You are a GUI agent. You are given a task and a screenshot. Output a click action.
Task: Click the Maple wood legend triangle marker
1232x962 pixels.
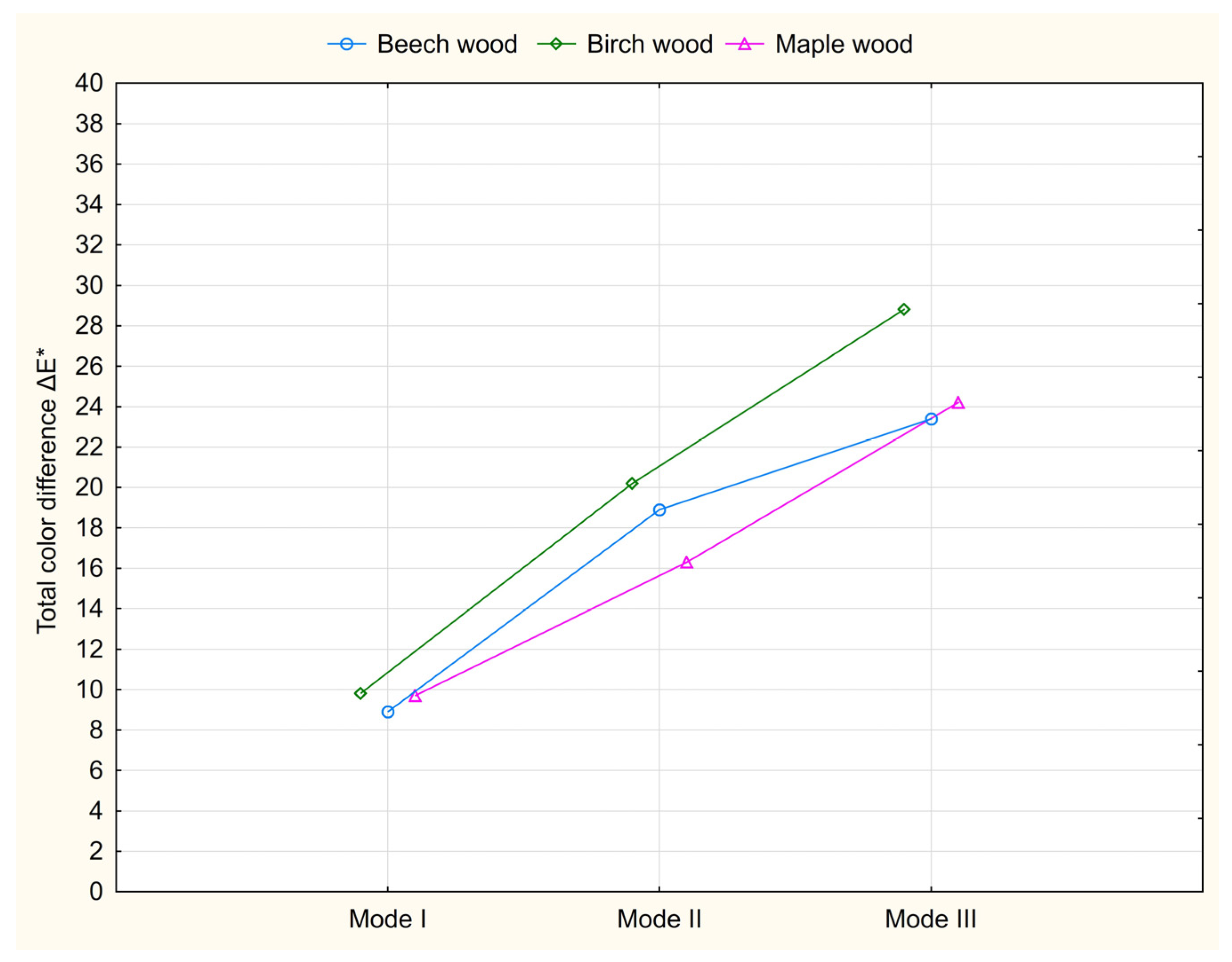coord(745,44)
